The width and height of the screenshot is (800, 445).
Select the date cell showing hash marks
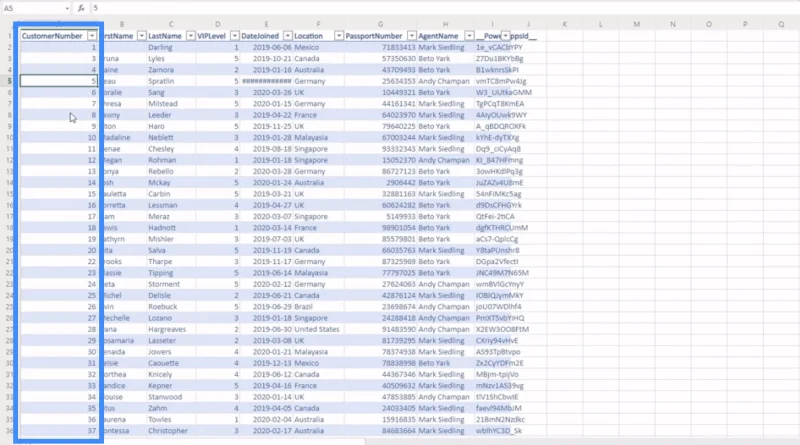(266, 81)
